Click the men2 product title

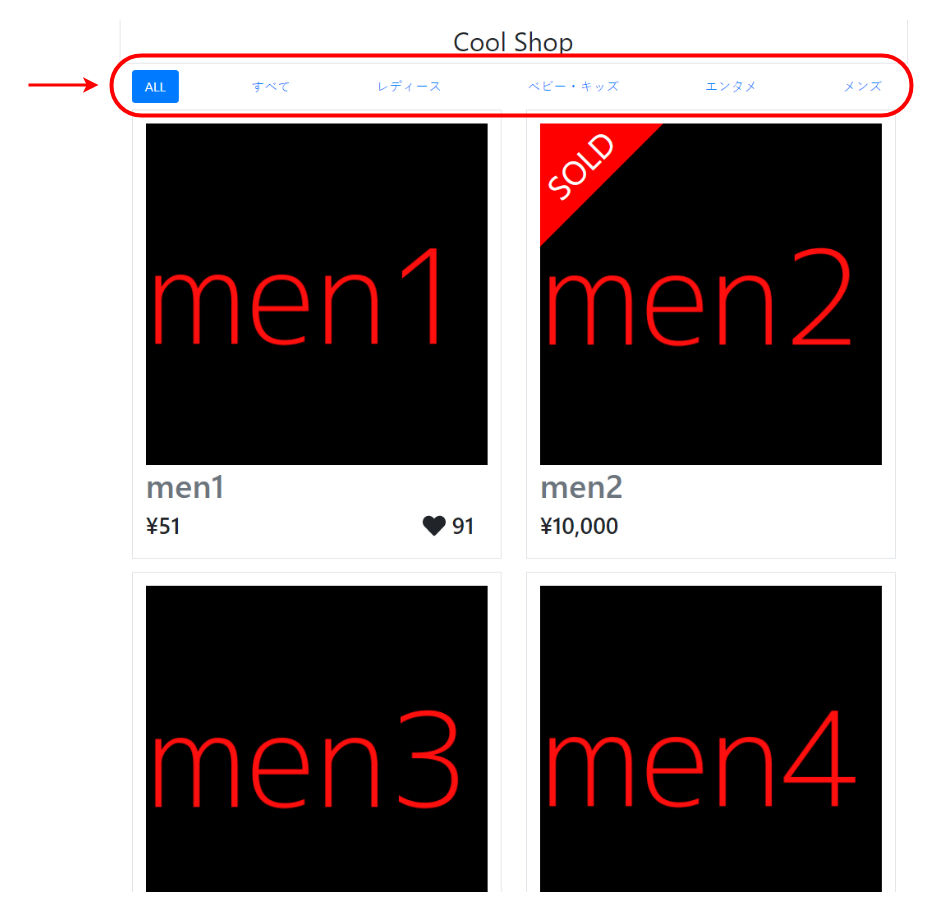click(581, 488)
